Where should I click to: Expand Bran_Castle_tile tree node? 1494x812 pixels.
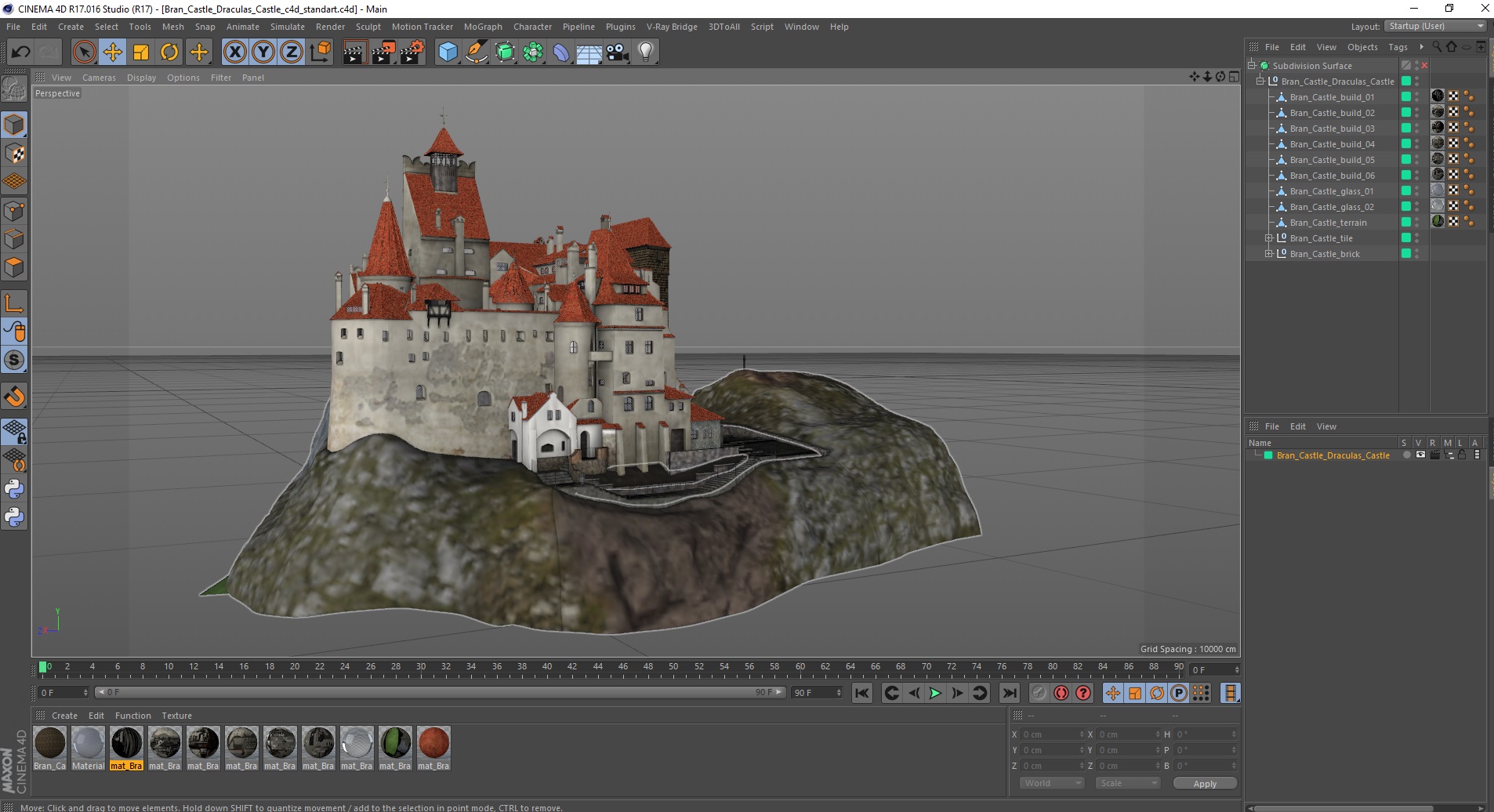(1269, 238)
